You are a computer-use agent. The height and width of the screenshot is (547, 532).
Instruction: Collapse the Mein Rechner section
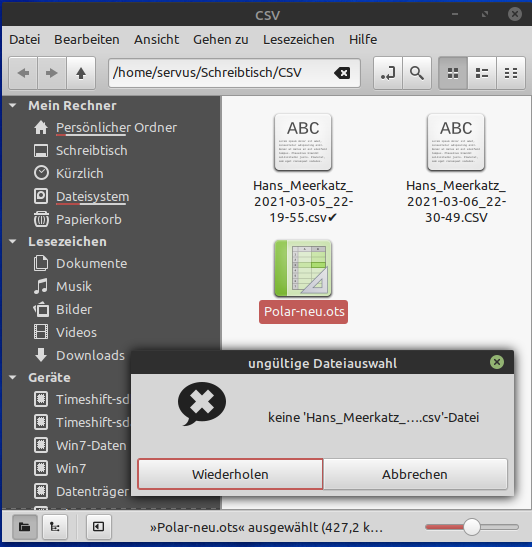coord(13,105)
